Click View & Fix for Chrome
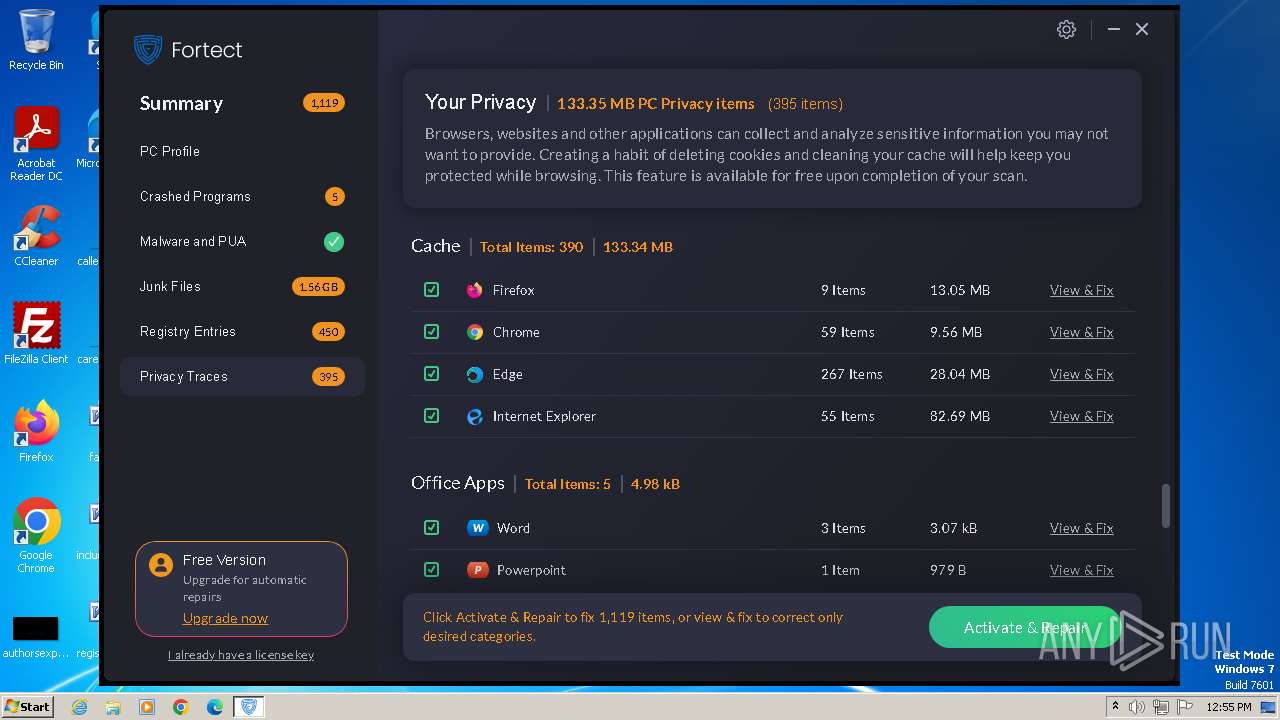 point(1081,332)
